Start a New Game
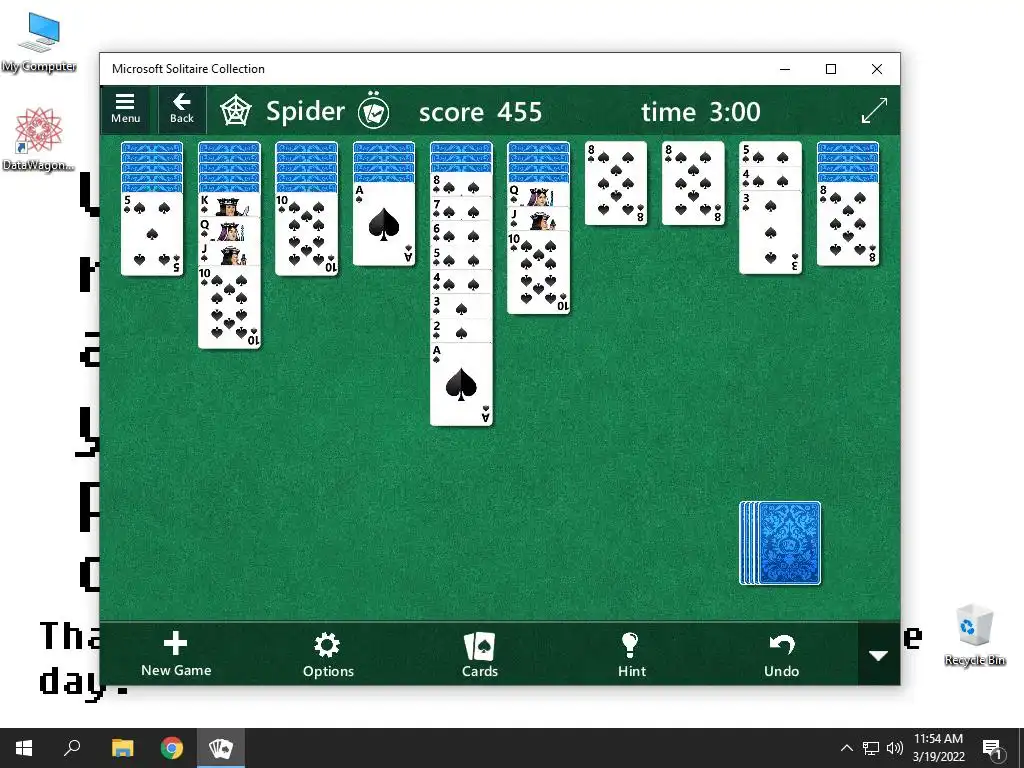 (x=176, y=654)
